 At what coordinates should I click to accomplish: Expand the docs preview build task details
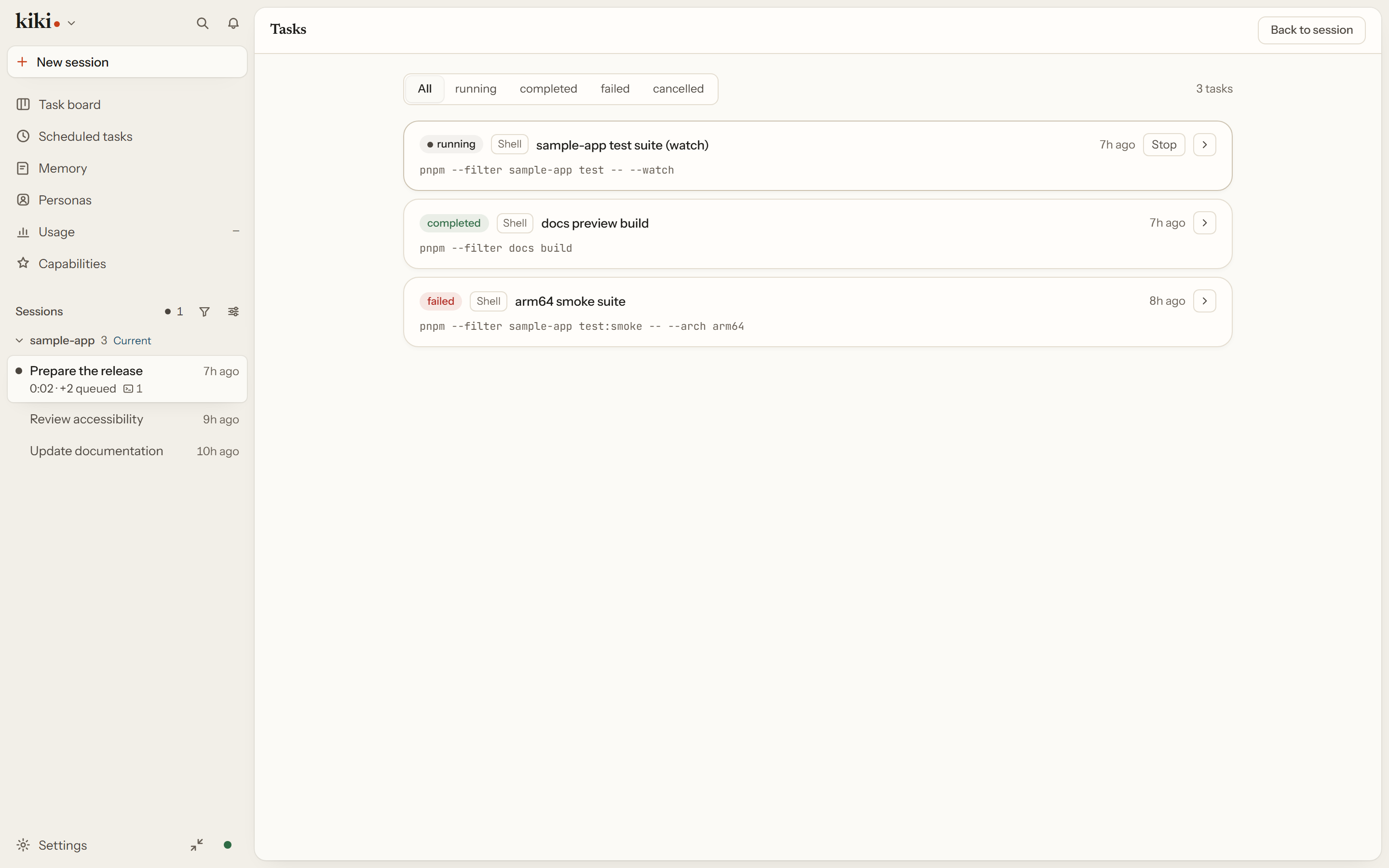[1204, 223]
